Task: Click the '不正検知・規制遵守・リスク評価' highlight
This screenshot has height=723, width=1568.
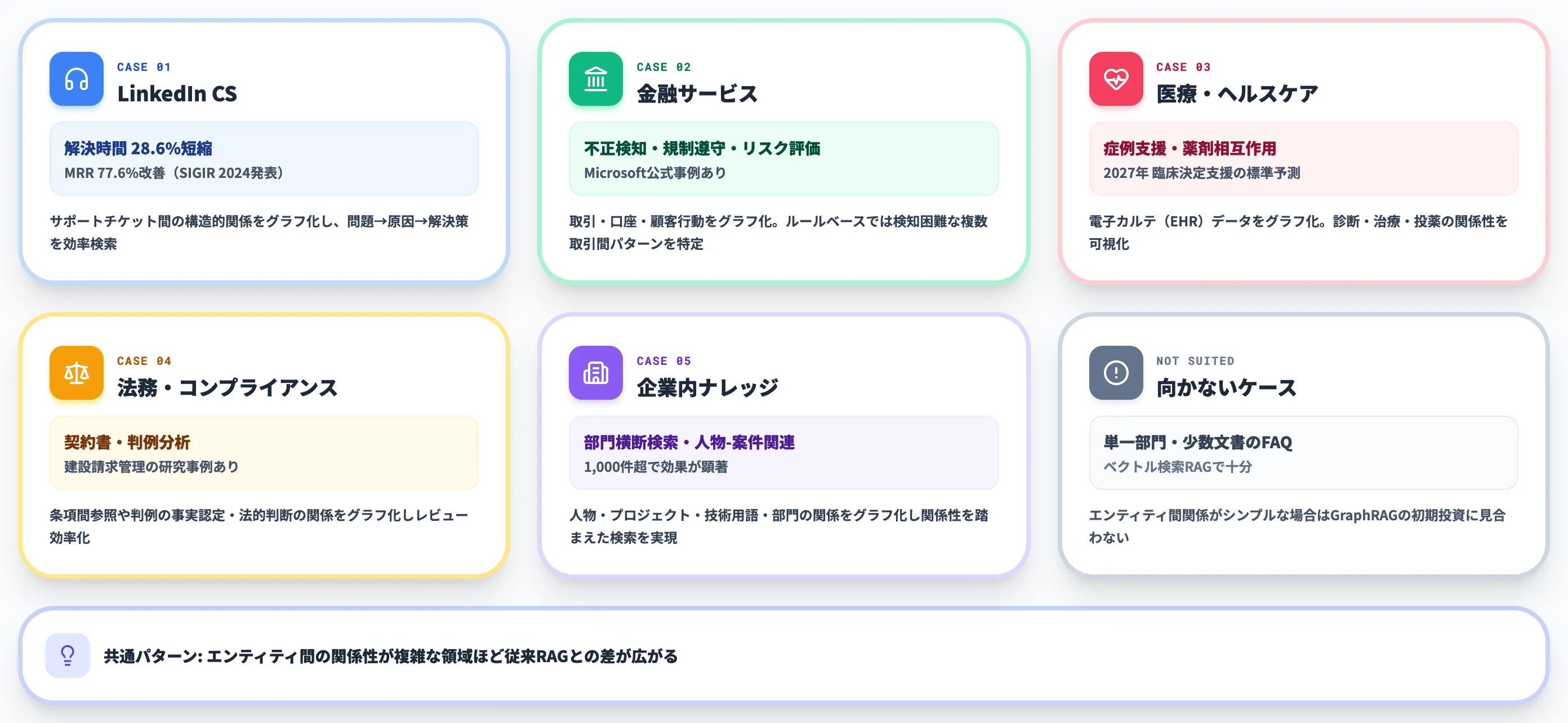Action: click(x=702, y=149)
